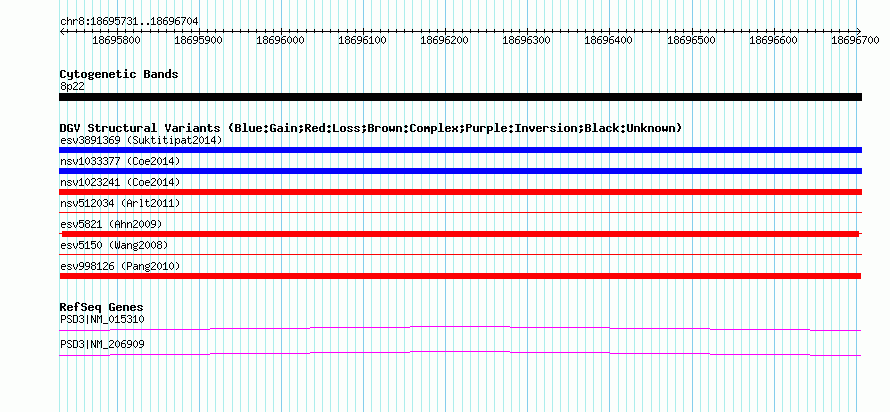
Task: Click the red loss bar under nsv1023241
Action: 460,192
